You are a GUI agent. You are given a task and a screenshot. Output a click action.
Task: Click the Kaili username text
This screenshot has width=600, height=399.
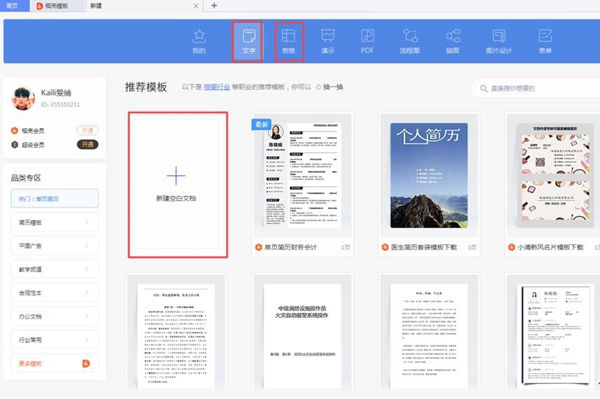pos(56,93)
